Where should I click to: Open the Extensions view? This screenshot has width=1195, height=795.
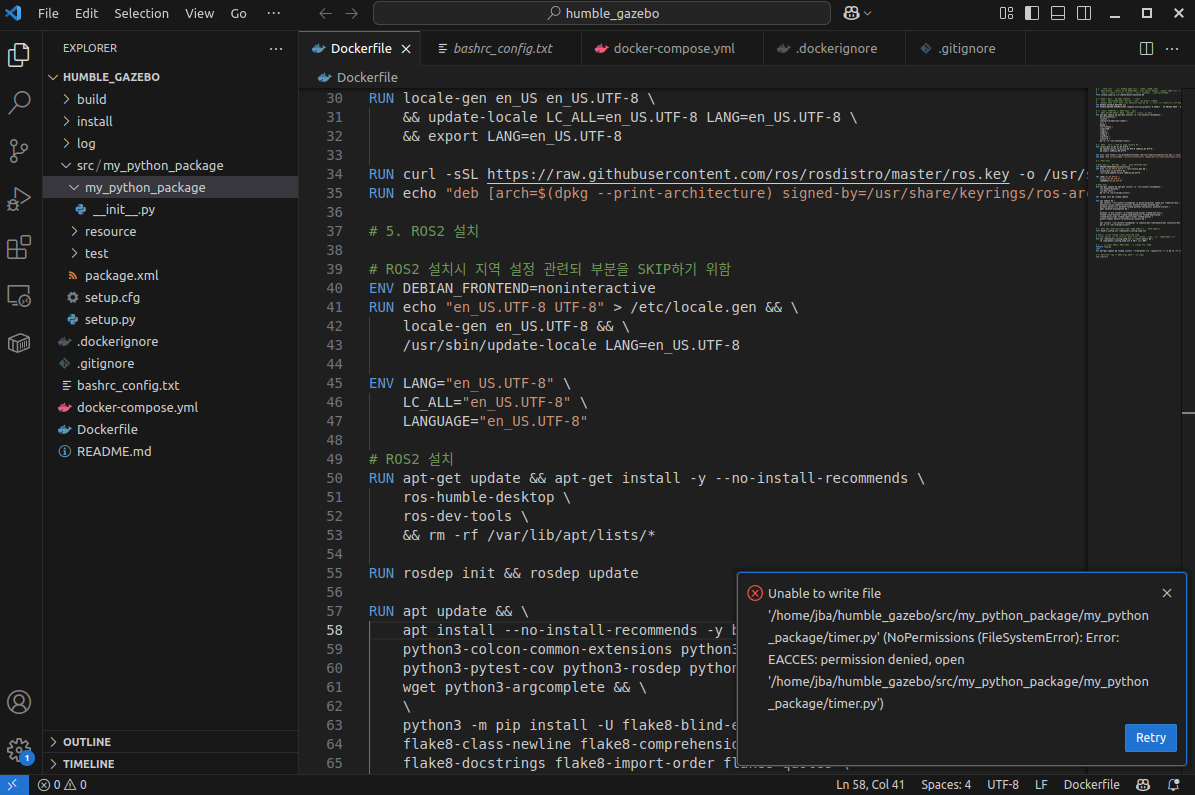tap(19, 247)
